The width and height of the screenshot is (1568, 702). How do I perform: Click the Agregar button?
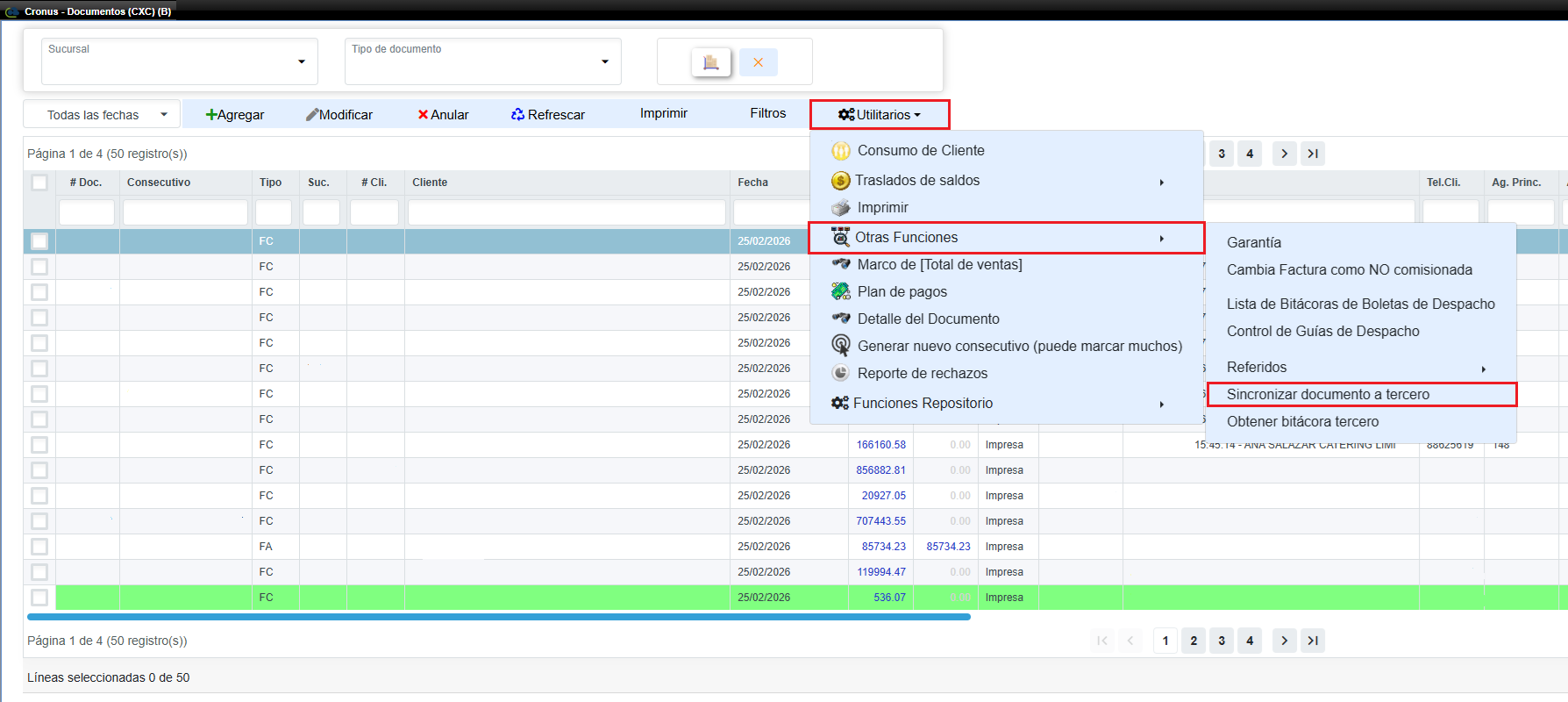point(235,115)
